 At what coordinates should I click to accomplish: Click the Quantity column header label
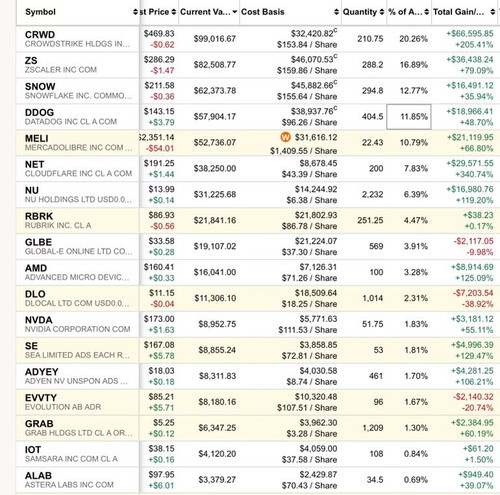360,12
